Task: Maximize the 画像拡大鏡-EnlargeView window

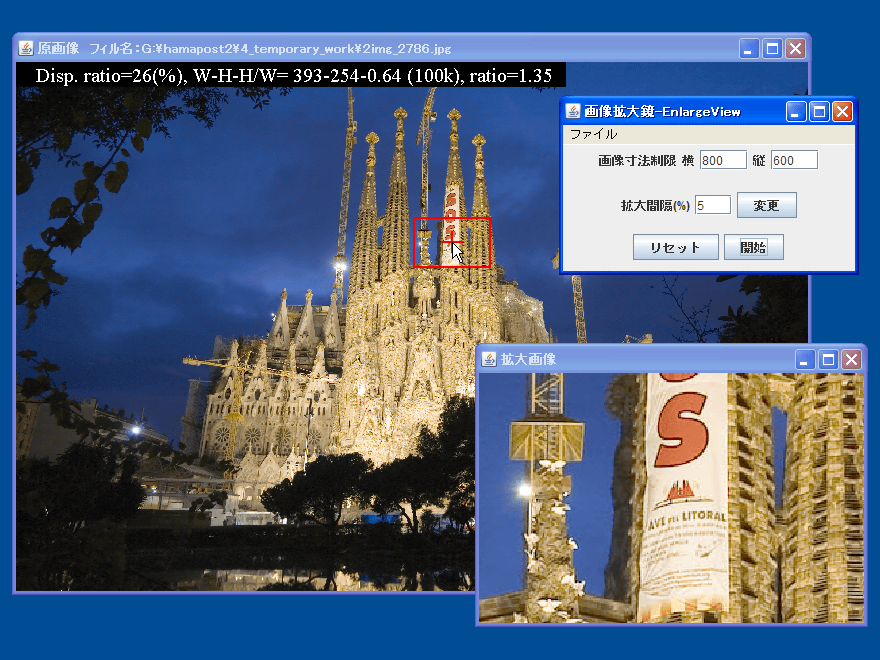Action: pyautogui.click(x=819, y=112)
